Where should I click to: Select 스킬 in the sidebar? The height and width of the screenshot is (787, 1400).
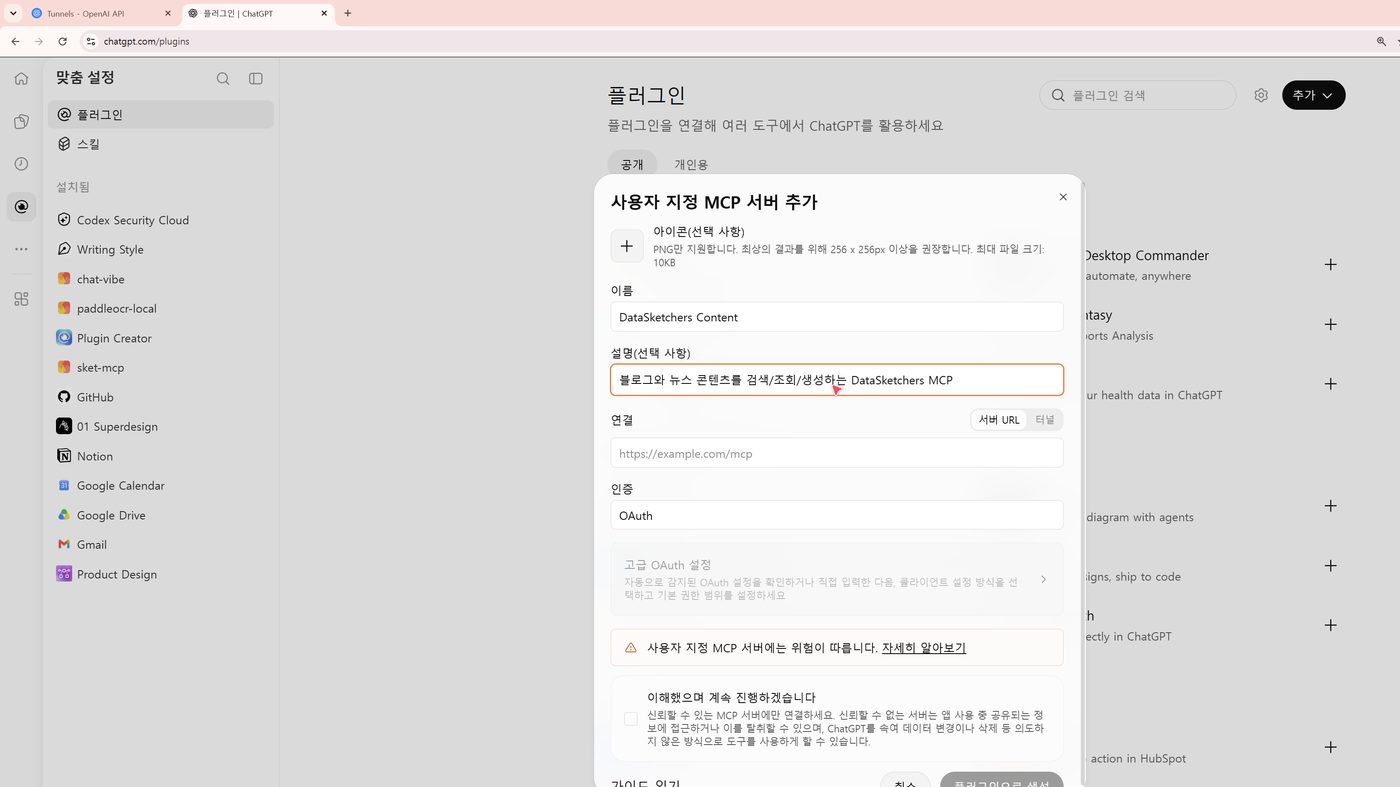pyautogui.click(x=160, y=144)
